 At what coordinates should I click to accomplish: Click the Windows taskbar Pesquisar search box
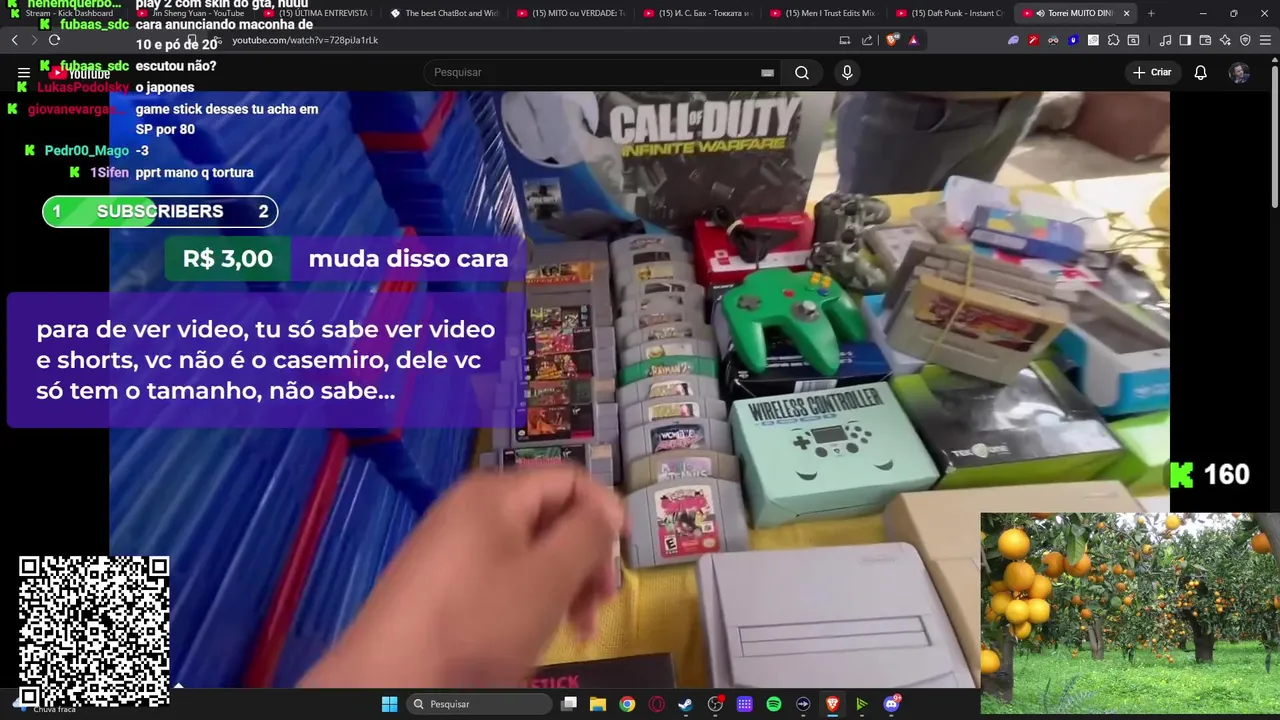pyautogui.click(x=480, y=704)
